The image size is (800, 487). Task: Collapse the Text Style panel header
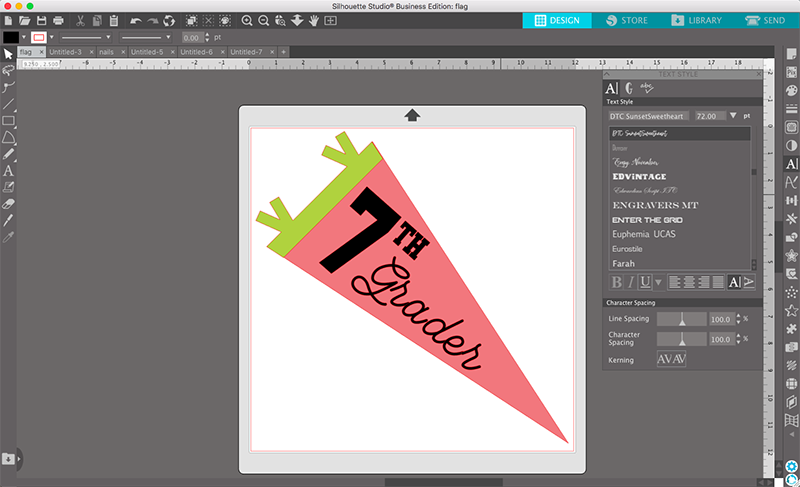[x=607, y=74]
